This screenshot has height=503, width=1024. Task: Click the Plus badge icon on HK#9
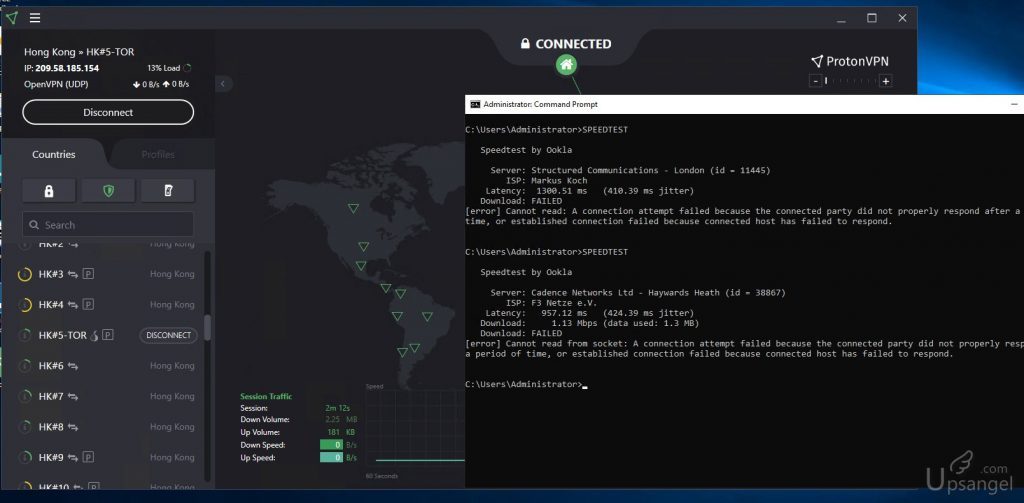pos(89,457)
